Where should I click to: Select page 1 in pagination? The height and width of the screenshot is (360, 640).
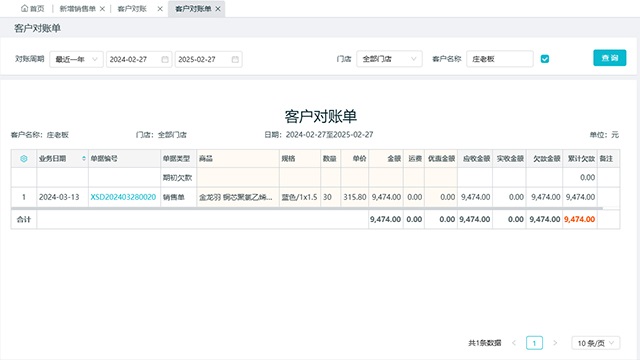[534, 343]
